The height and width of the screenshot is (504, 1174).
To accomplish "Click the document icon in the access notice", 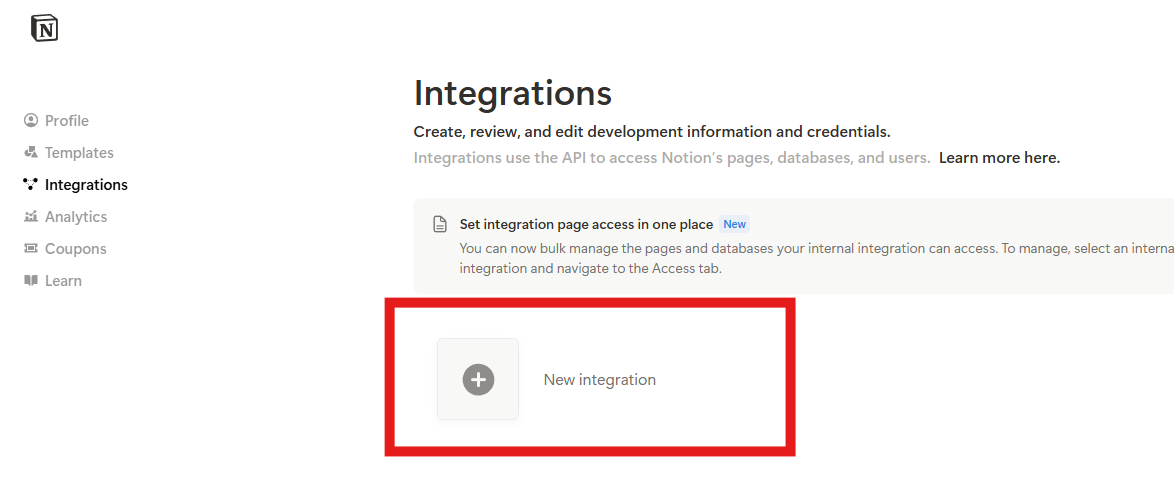I will pos(440,225).
